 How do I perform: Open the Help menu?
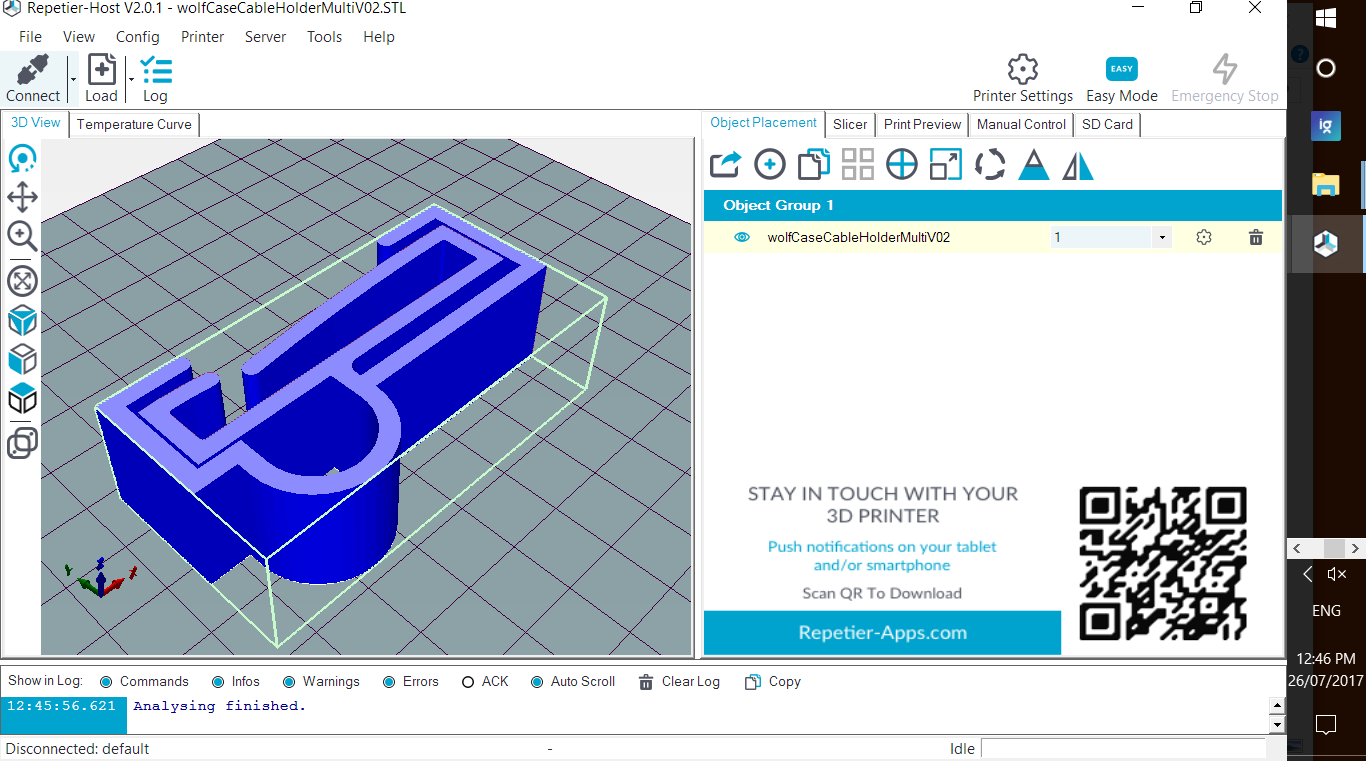click(379, 37)
